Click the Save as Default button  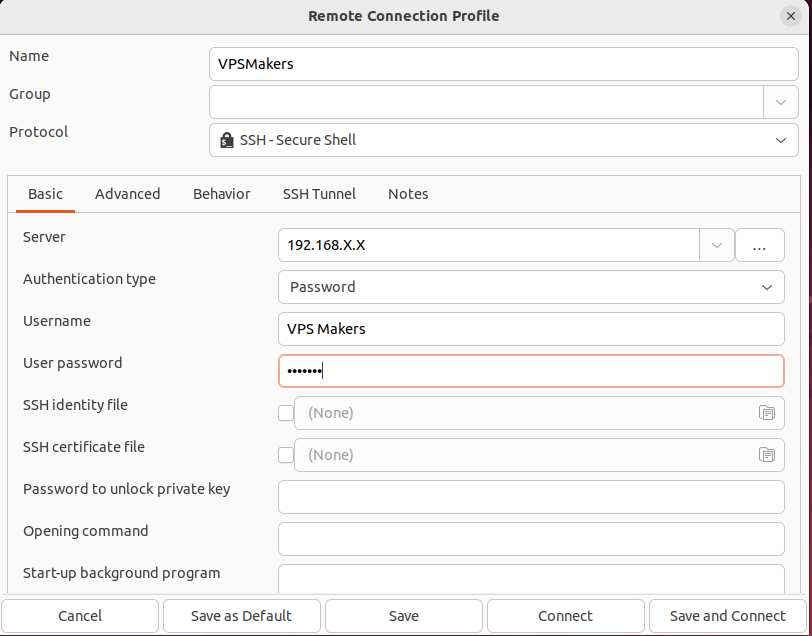(x=241, y=616)
